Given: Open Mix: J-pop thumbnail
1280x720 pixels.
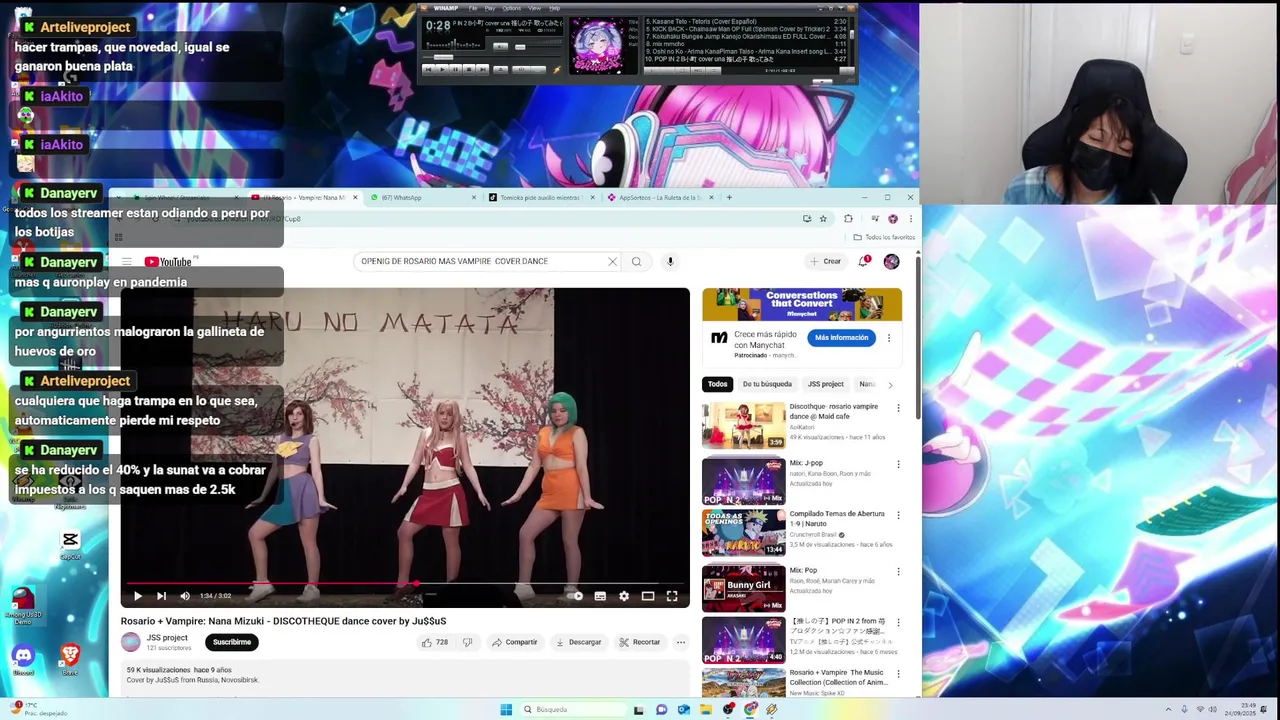Looking at the screenshot, I should [x=743, y=481].
